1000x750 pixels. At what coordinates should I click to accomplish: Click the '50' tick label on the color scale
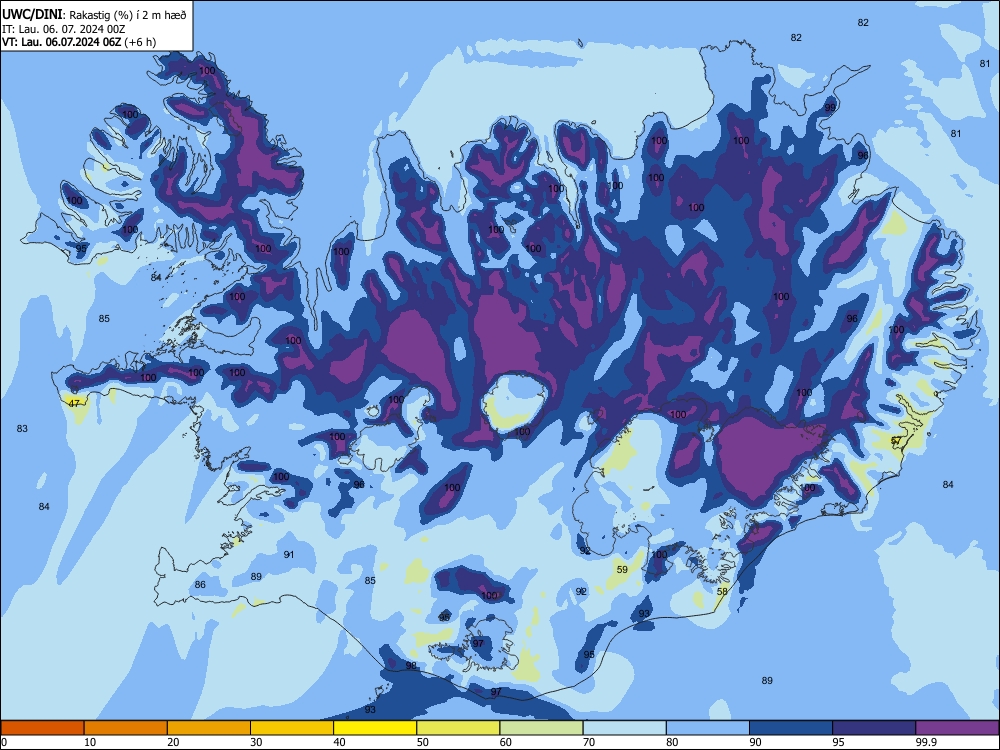click(x=422, y=742)
